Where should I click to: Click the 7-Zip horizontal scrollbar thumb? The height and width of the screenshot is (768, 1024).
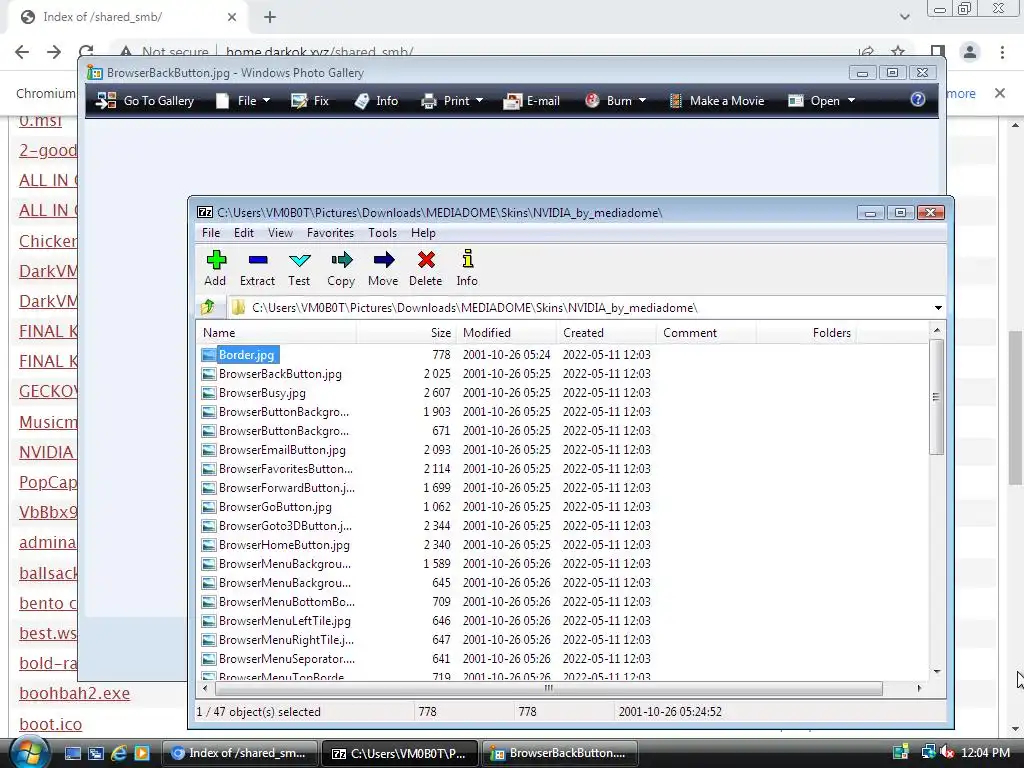pyautogui.click(x=549, y=688)
